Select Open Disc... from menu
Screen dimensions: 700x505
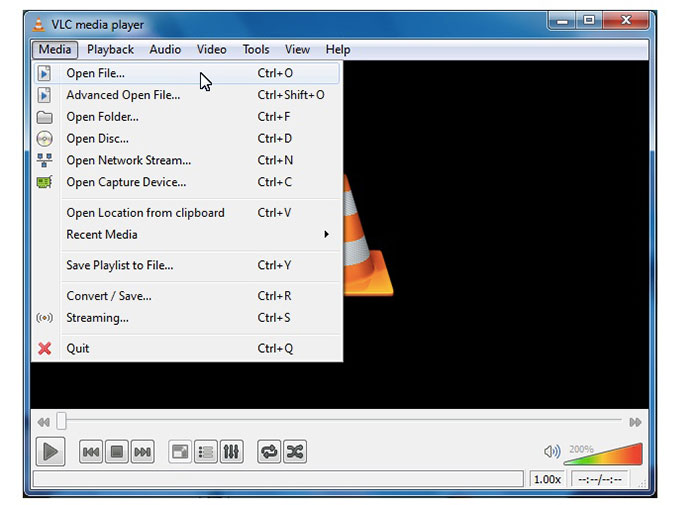point(187,139)
